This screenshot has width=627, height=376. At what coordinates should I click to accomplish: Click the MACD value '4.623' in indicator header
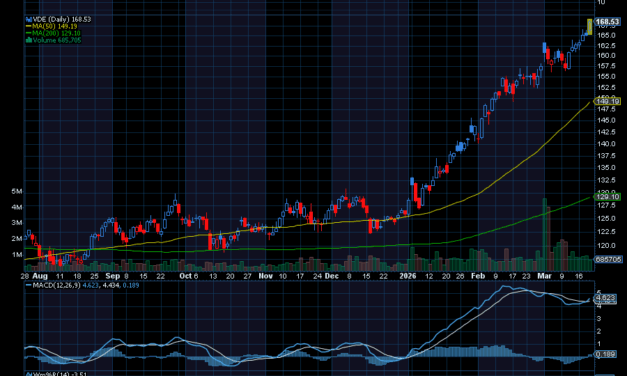click(x=90, y=285)
